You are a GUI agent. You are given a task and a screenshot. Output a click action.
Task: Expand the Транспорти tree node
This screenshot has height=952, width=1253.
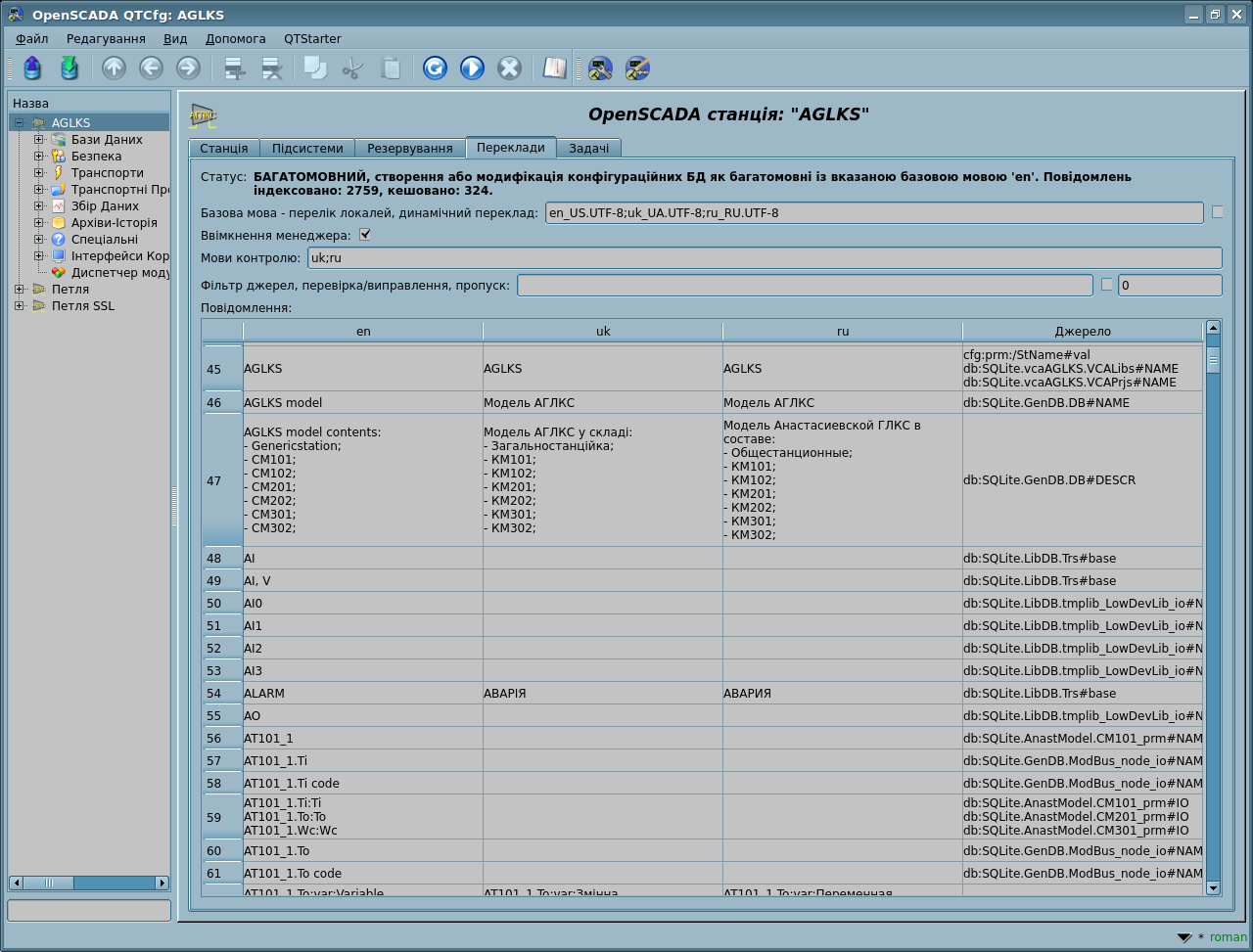click(x=38, y=173)
